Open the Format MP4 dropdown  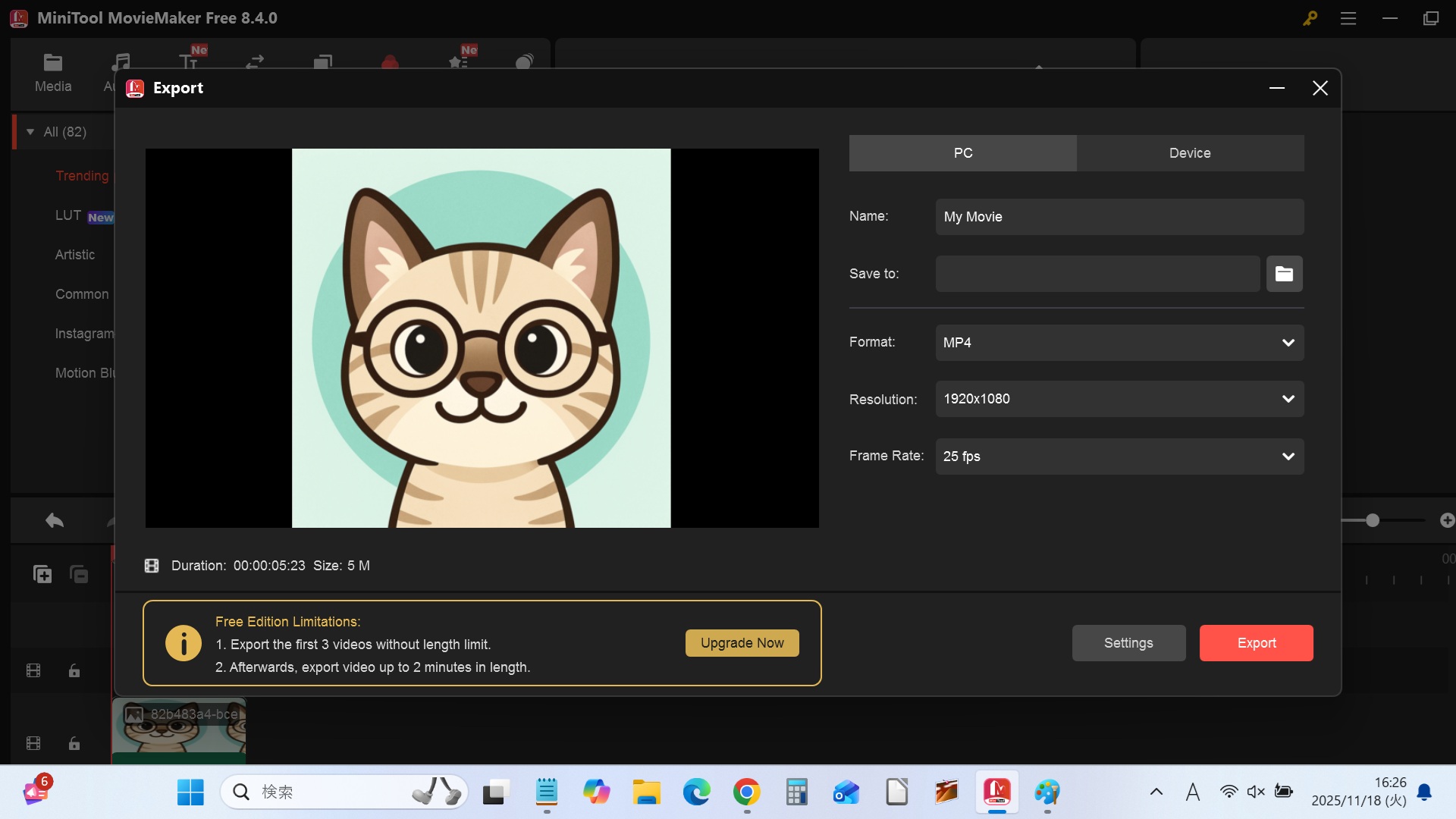click(x=1119, y=343)
